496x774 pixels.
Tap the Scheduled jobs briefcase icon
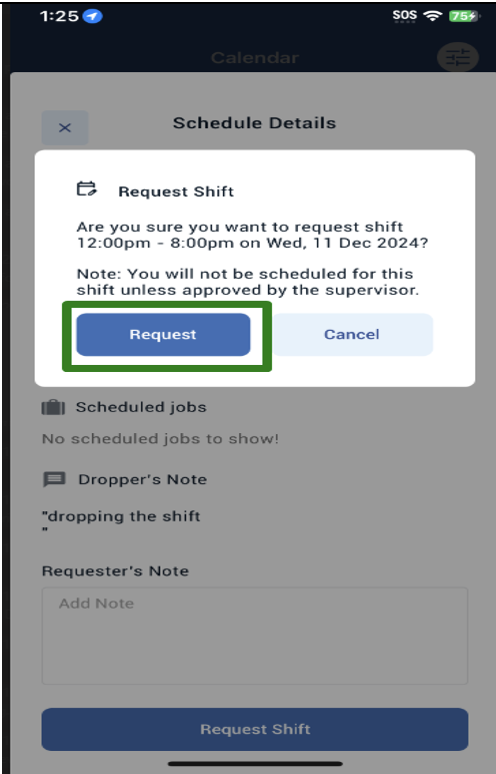(x=53, y=407)
